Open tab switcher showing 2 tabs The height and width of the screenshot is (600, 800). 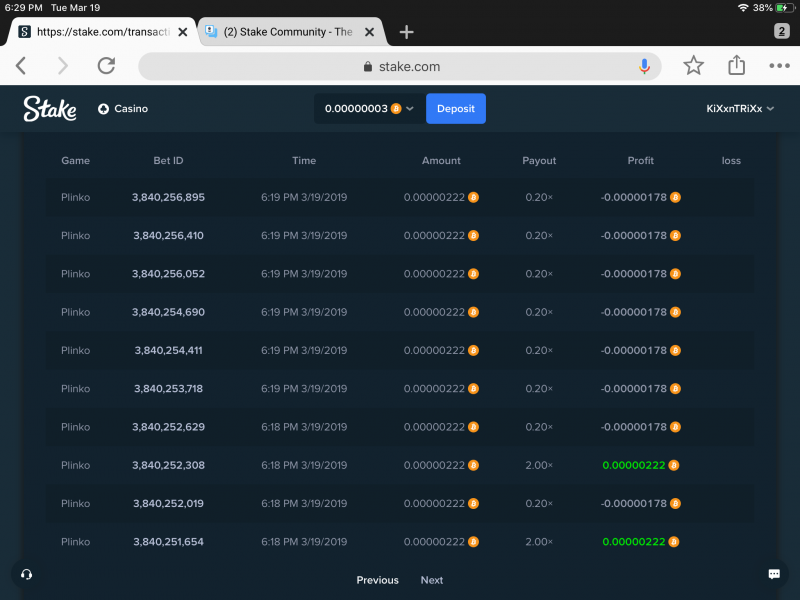(x=781, y=31)
